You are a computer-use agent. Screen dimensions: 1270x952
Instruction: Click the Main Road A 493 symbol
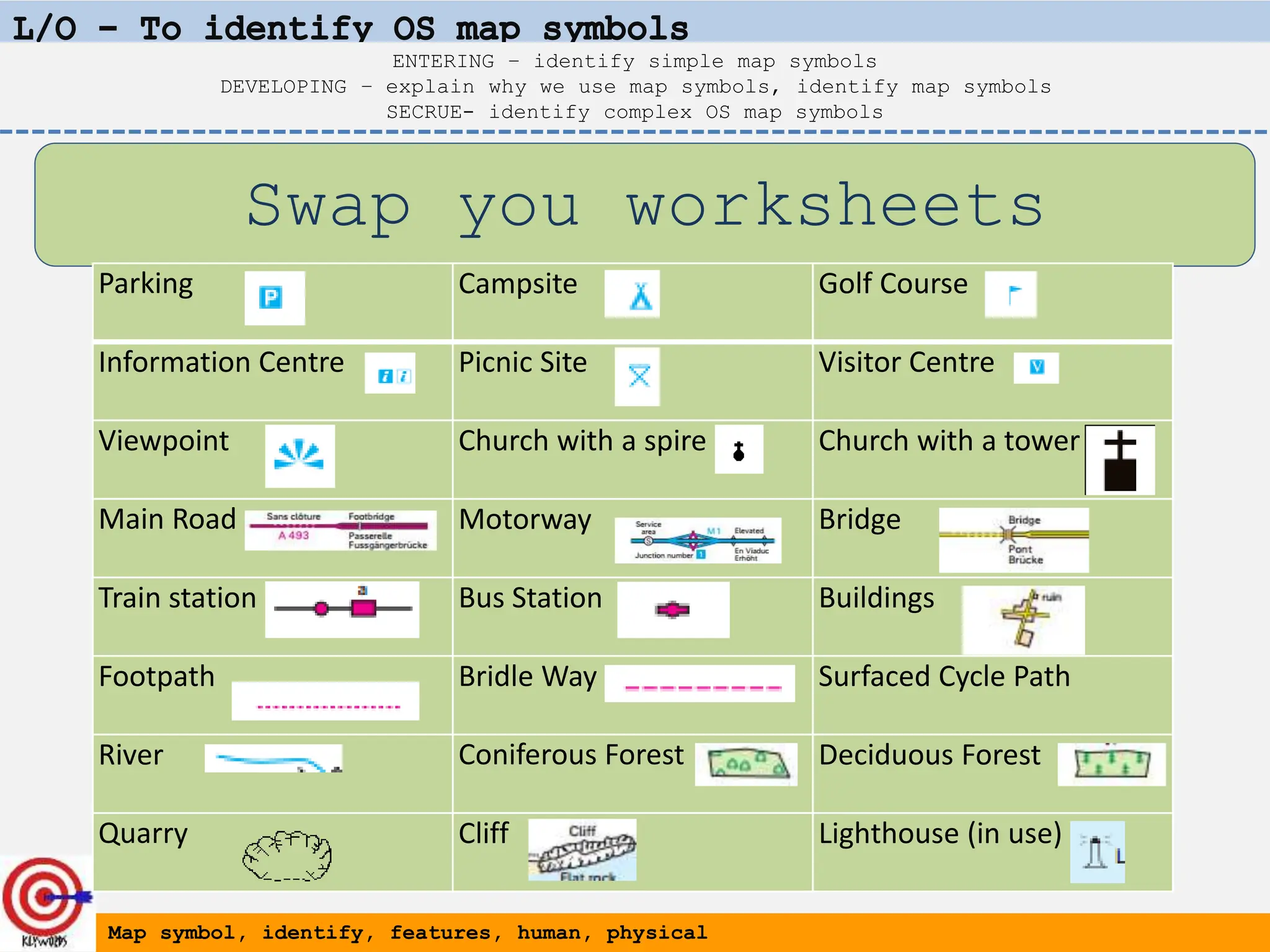point(340,531)
